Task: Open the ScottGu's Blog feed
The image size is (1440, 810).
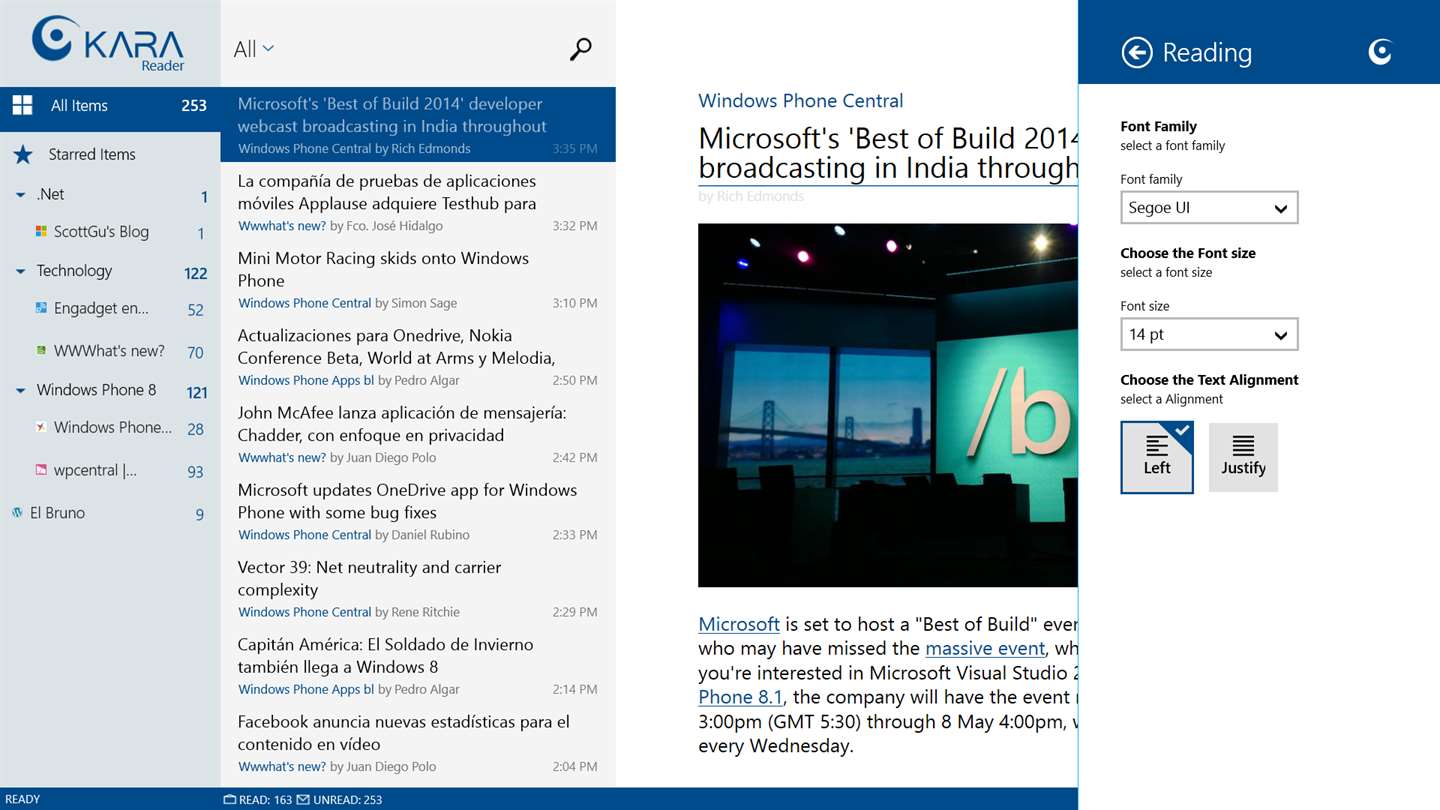Action: 110,231
